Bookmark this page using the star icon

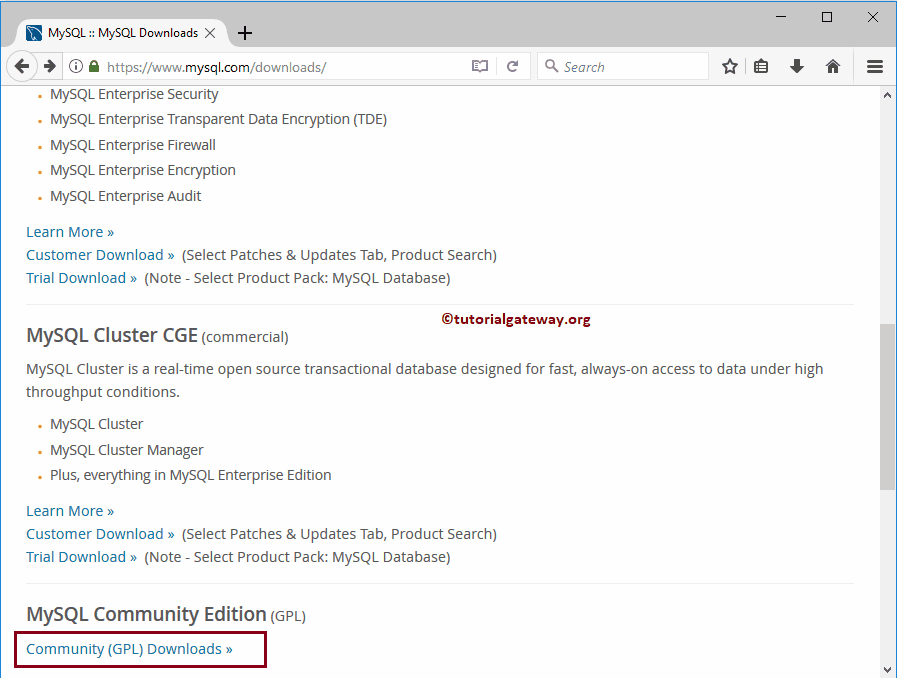click(x=729, y=66)
